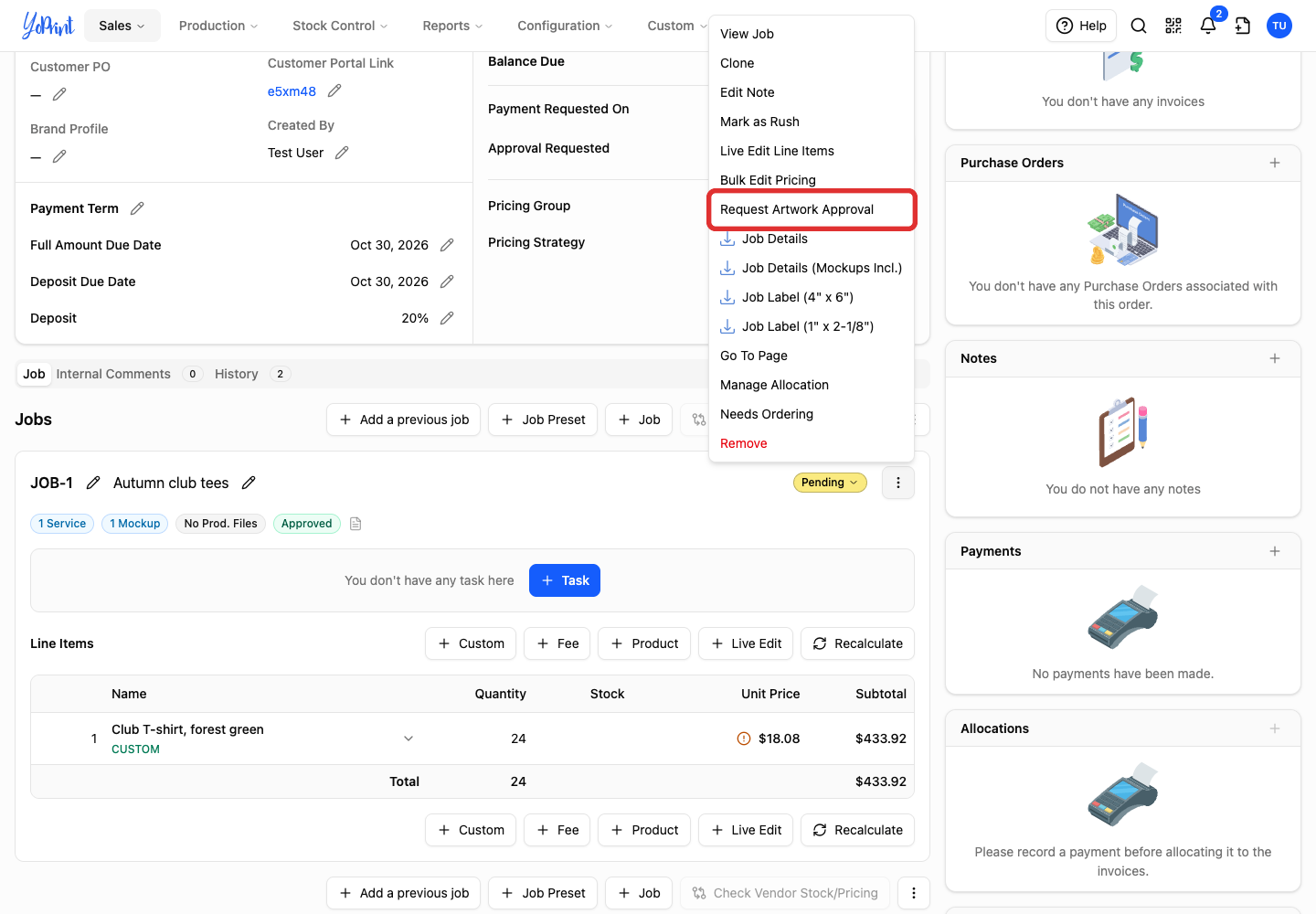The height and width of the screenshot is (914, 1316).
Task: Edit the Brand Profile pencil icon
Action: pyautogui.click(x=59, y=156)
